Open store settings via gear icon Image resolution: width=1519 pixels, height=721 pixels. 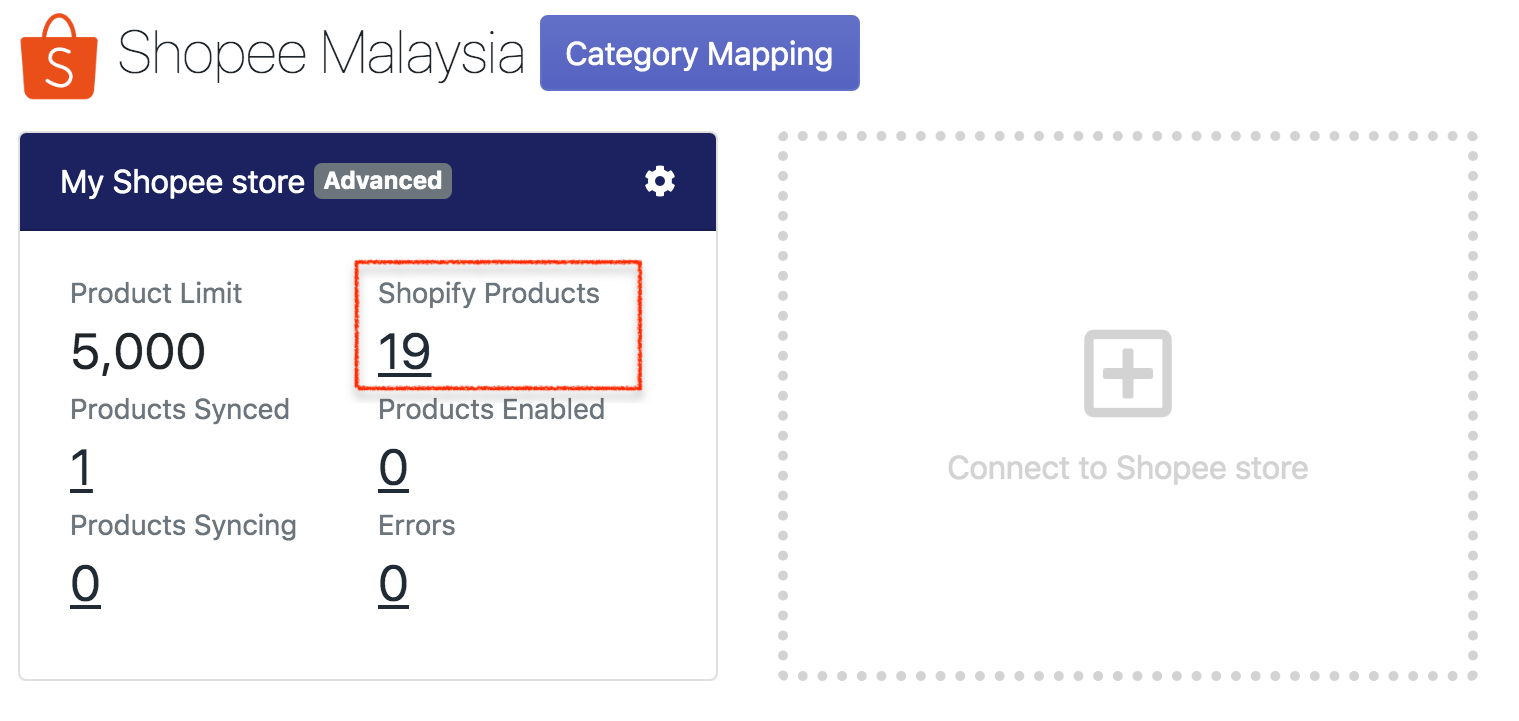pyautogui.click(x=659, y=181)
